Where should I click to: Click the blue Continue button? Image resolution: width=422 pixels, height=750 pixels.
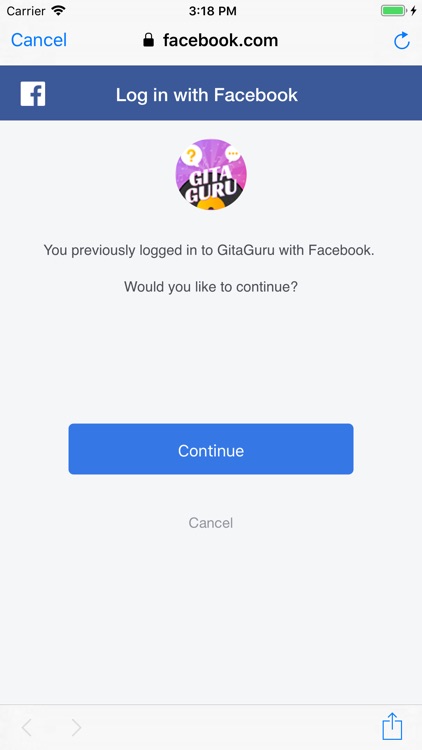[211, 449]
